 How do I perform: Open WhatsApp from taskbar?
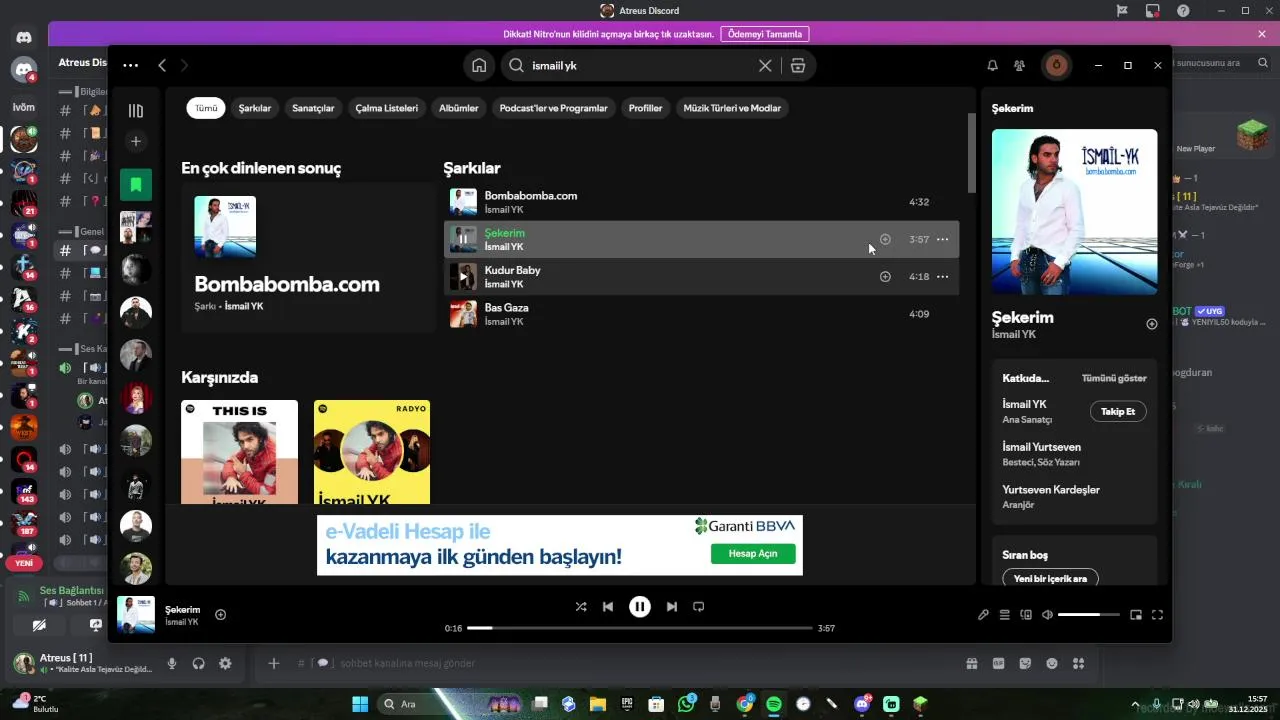pos(686,704)
